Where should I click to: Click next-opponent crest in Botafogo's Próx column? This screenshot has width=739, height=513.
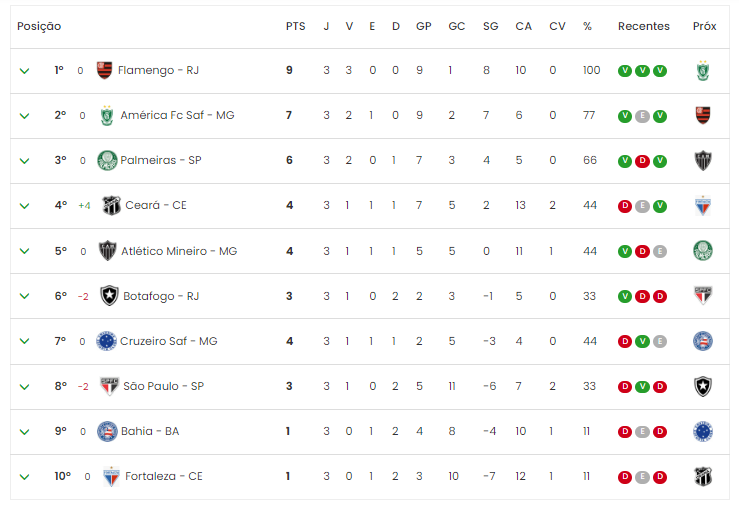click(x=703, y=296)
